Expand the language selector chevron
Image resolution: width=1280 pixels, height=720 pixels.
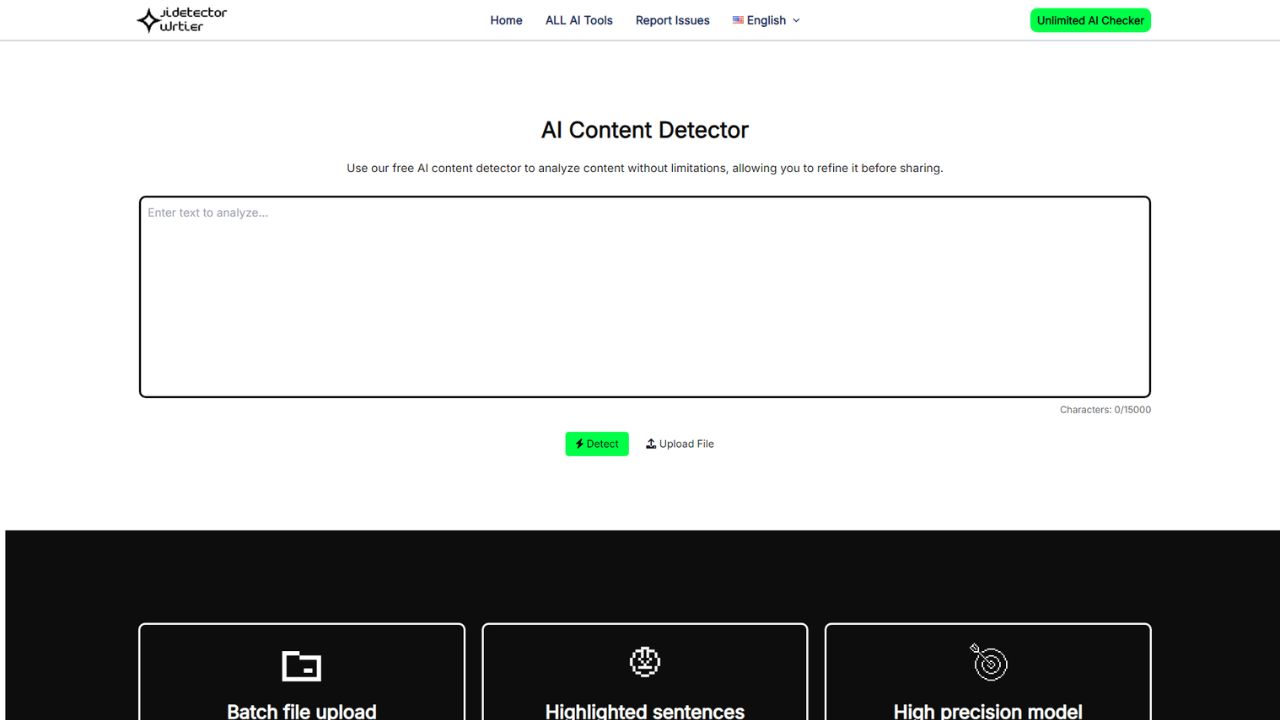(796, 20)
